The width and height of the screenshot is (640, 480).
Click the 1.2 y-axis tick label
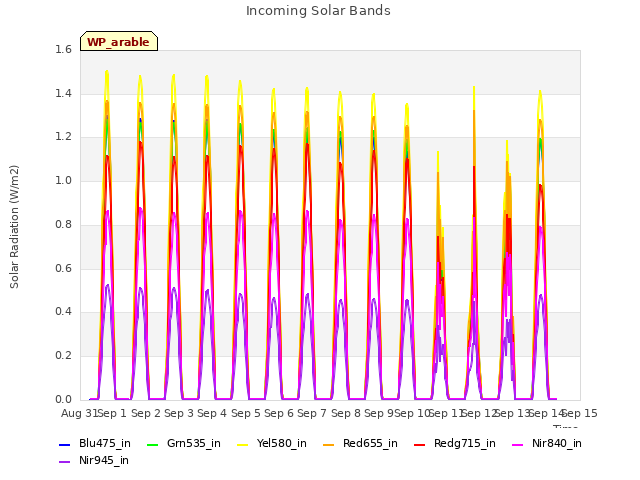click(x=63, y=137)
